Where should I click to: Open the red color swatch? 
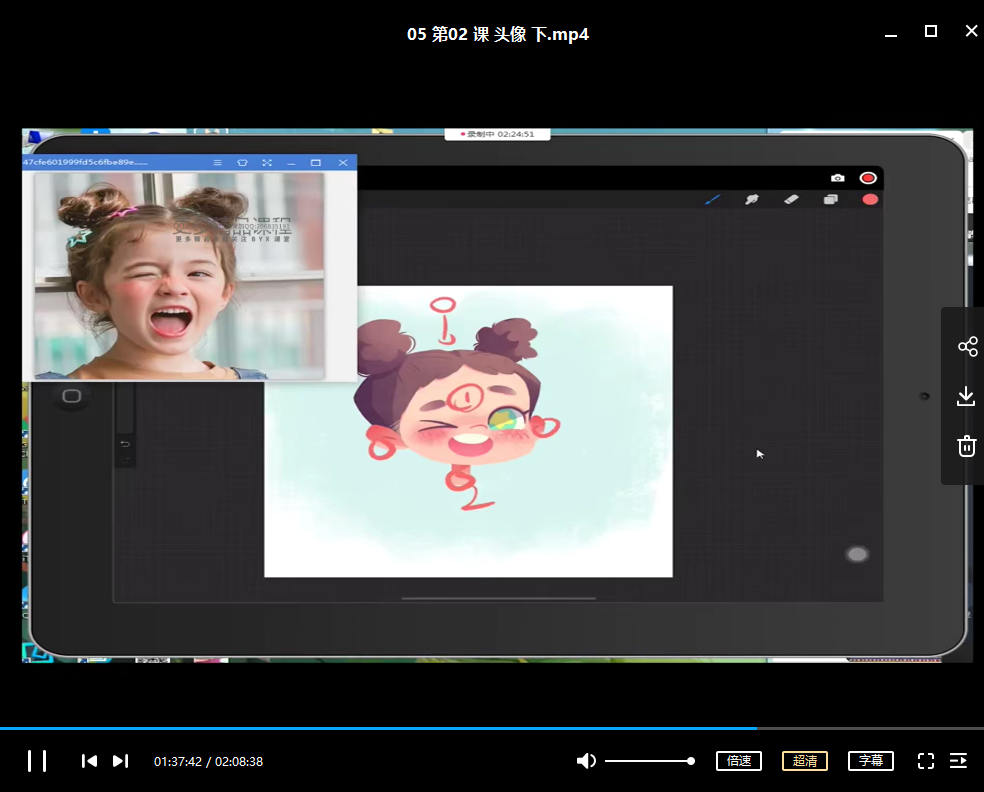point(870,200)
